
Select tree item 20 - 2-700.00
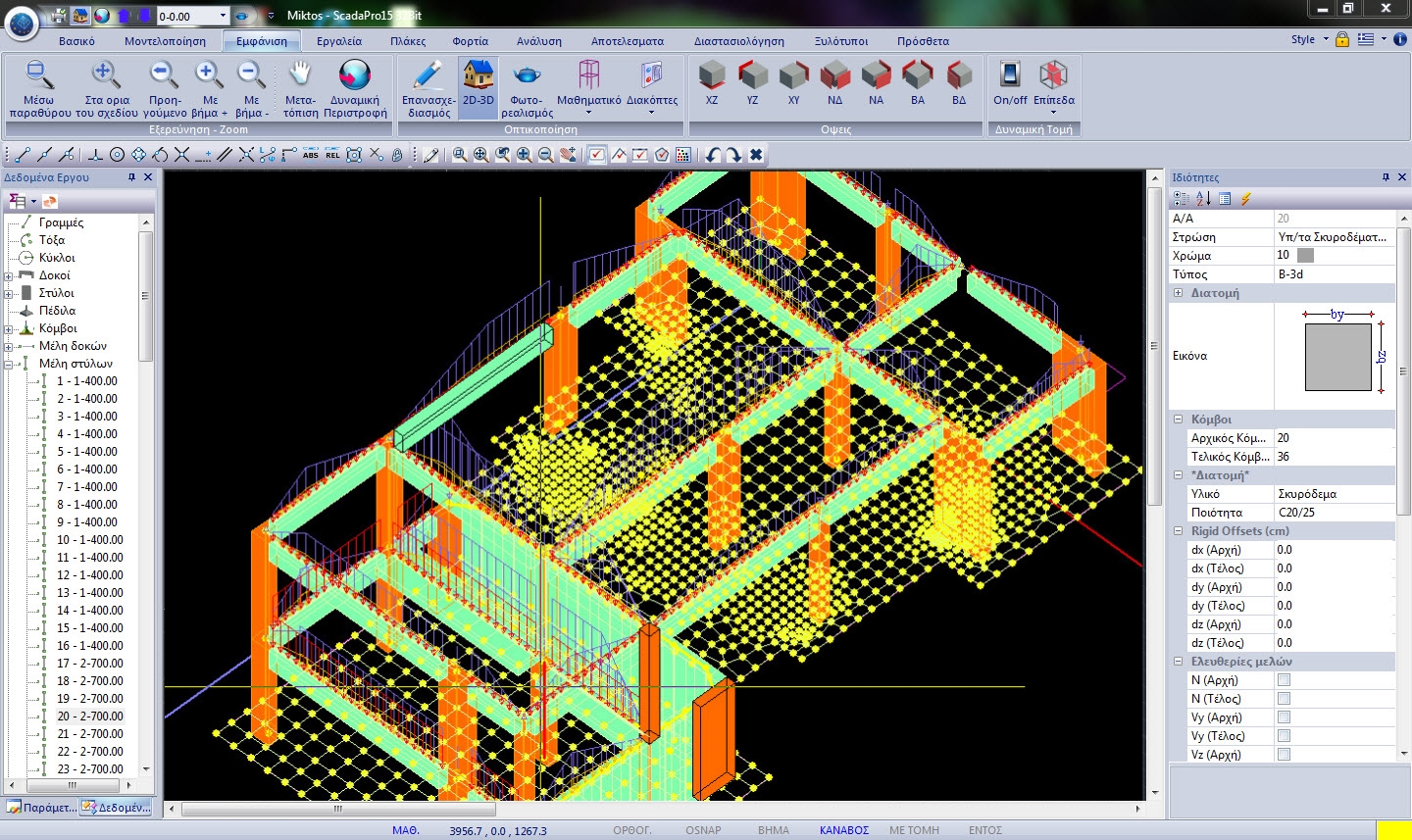(x=90, y=716)
